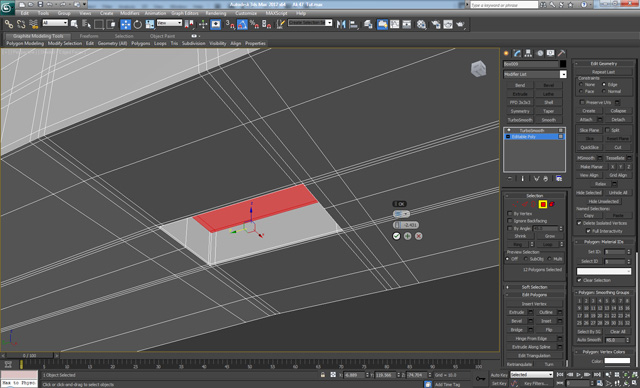The height and width of the screenshot is (388, 640).
Task: Toggle the Full Interactivity checkbox
Action: click(588, 231)
